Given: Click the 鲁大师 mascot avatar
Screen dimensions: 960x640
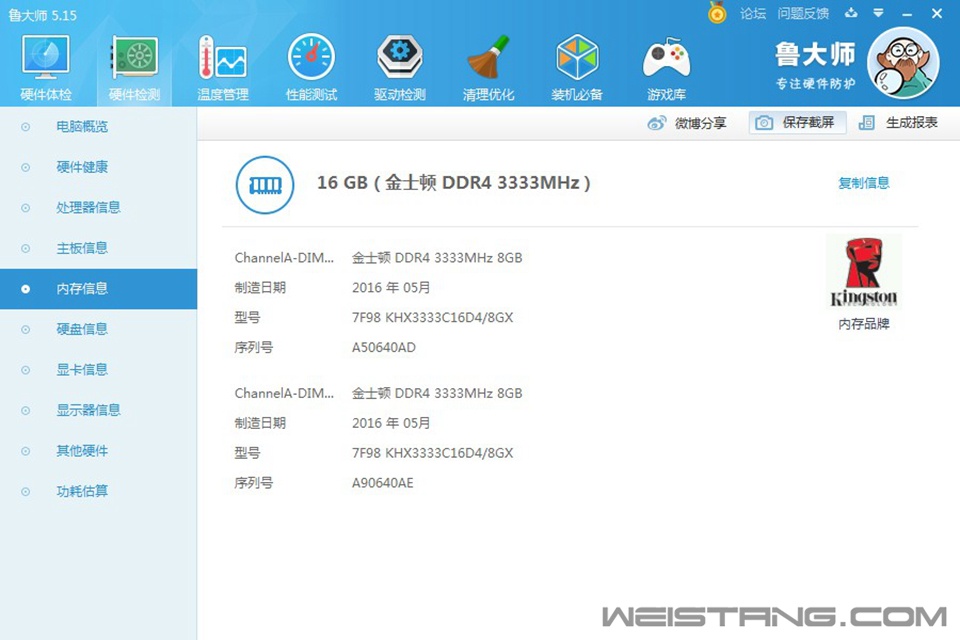Looking at the screenshot, I should (x=903, y=63).
